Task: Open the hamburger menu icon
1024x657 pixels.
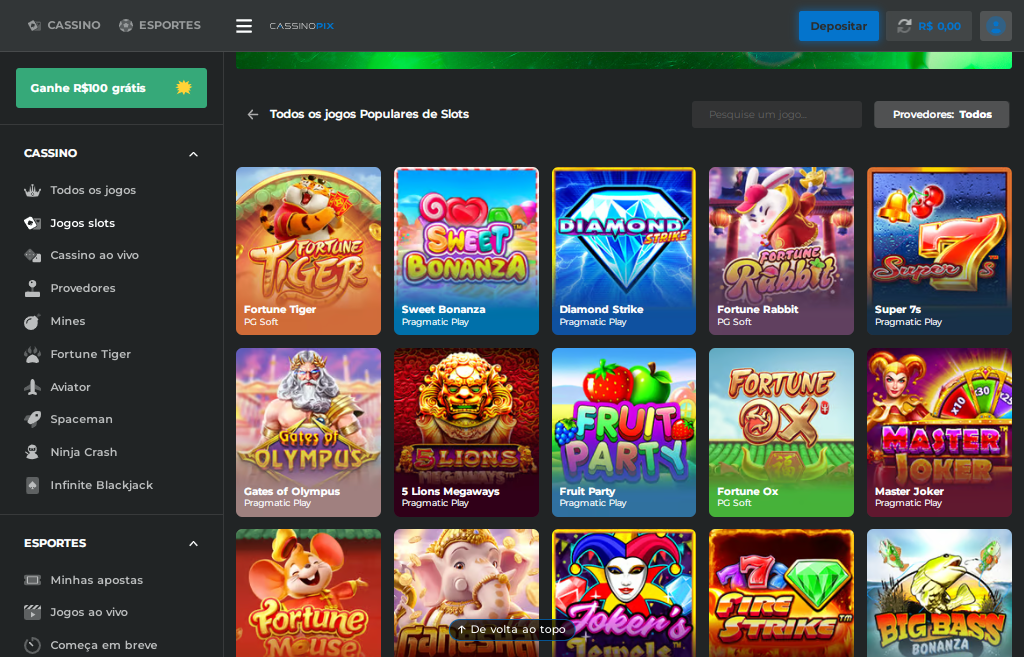Action: (244, 26)
